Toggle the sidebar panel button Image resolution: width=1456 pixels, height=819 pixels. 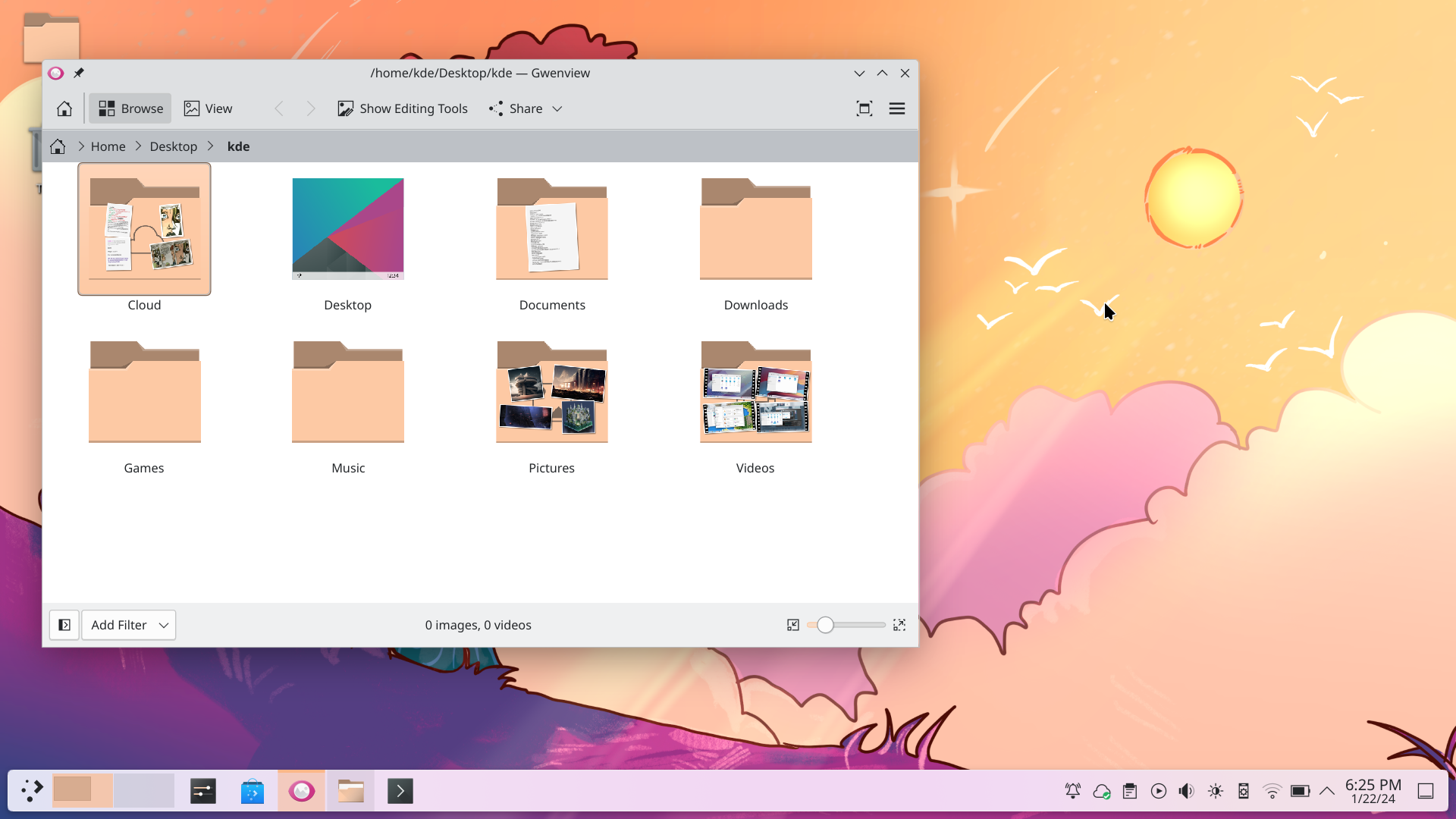coord(64,625)
